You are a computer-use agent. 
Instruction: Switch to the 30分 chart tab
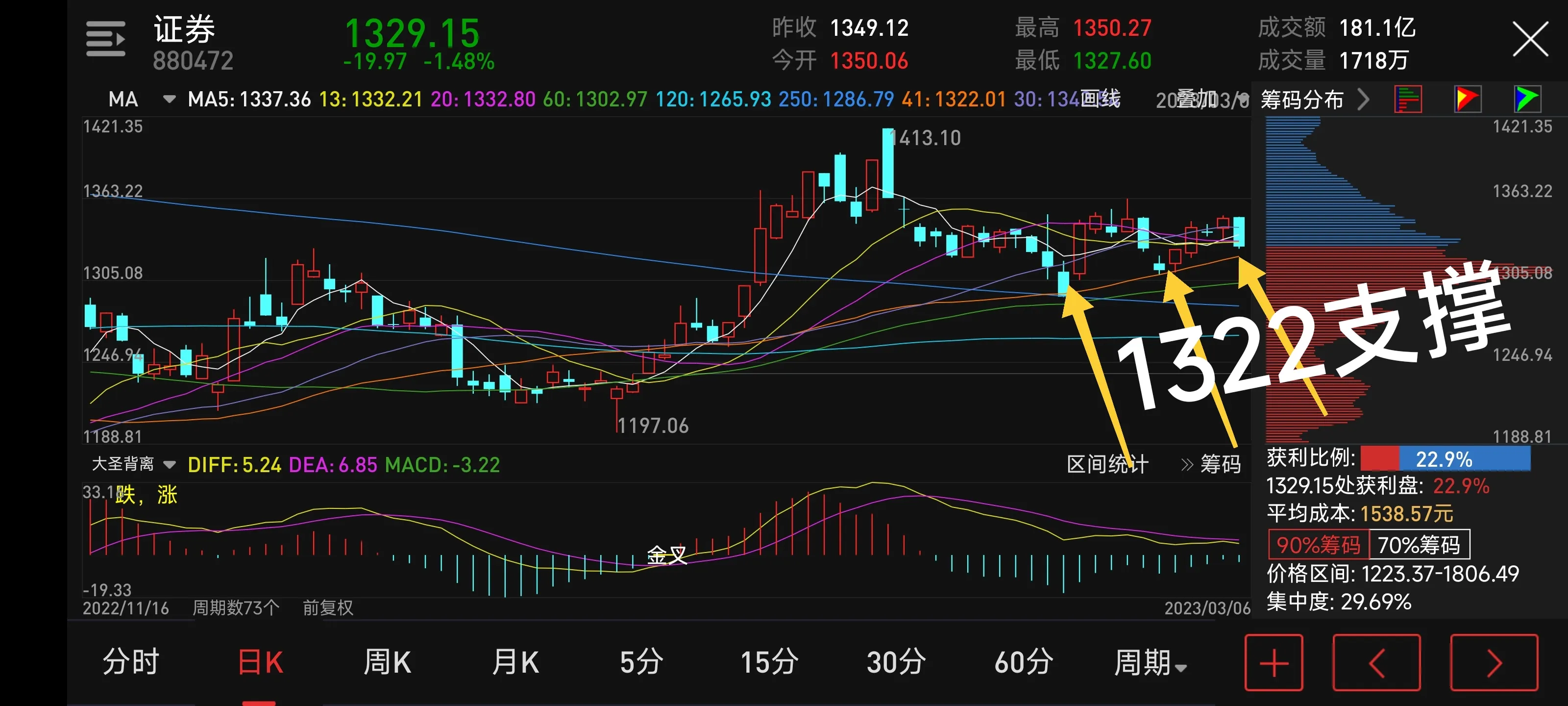[x=897, y=662]
